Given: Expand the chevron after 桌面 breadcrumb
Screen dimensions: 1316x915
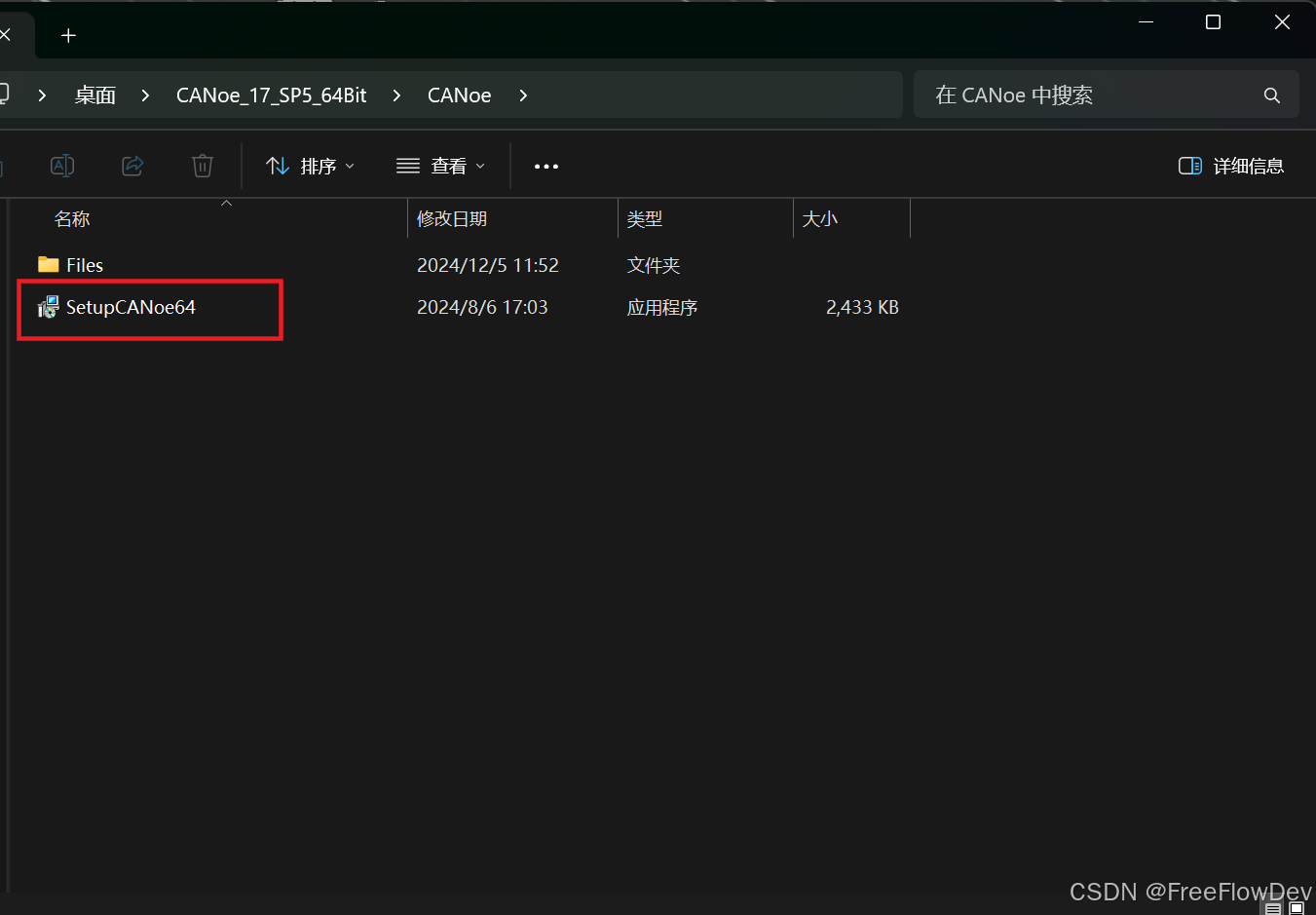Looking at the screenshot, I should (145, 95).
